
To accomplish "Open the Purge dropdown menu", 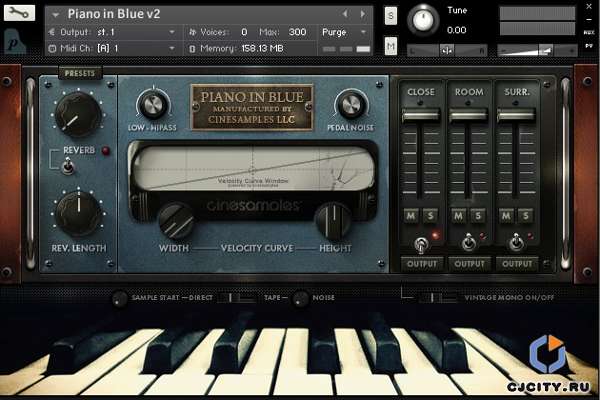I will (x=344, y=32).
